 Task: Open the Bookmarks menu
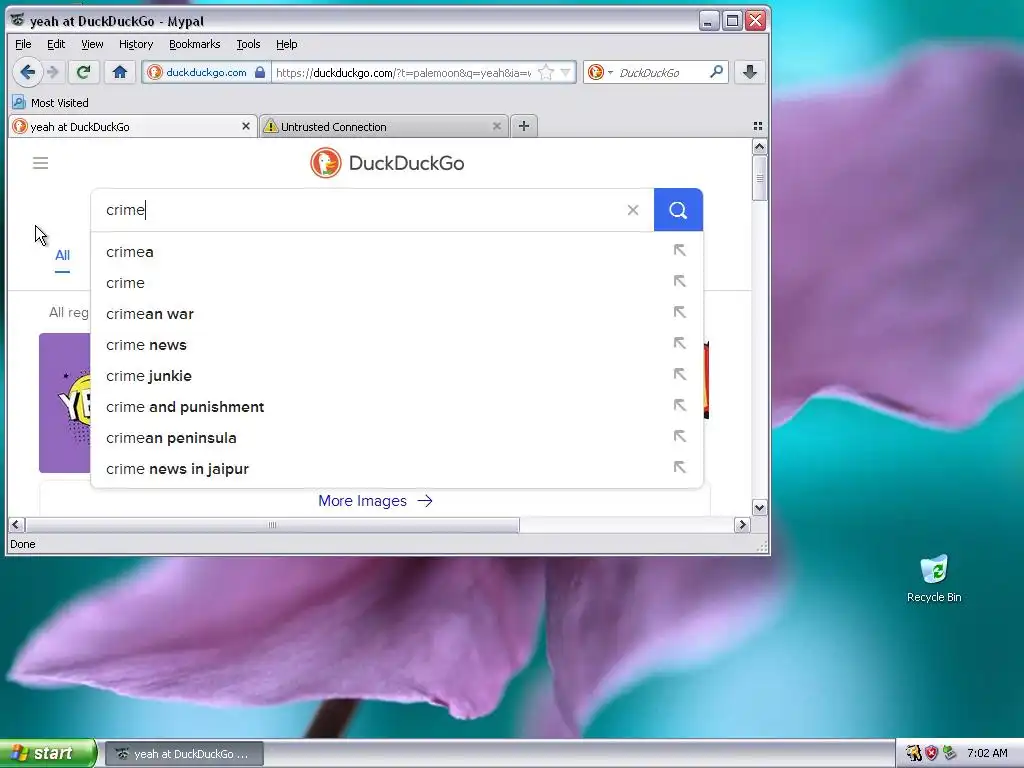point(195,44)
